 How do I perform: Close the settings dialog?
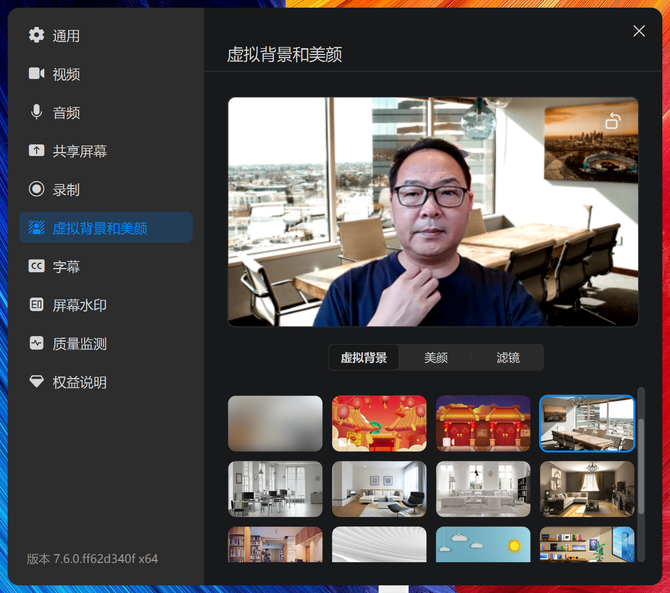tap(639, 31)
